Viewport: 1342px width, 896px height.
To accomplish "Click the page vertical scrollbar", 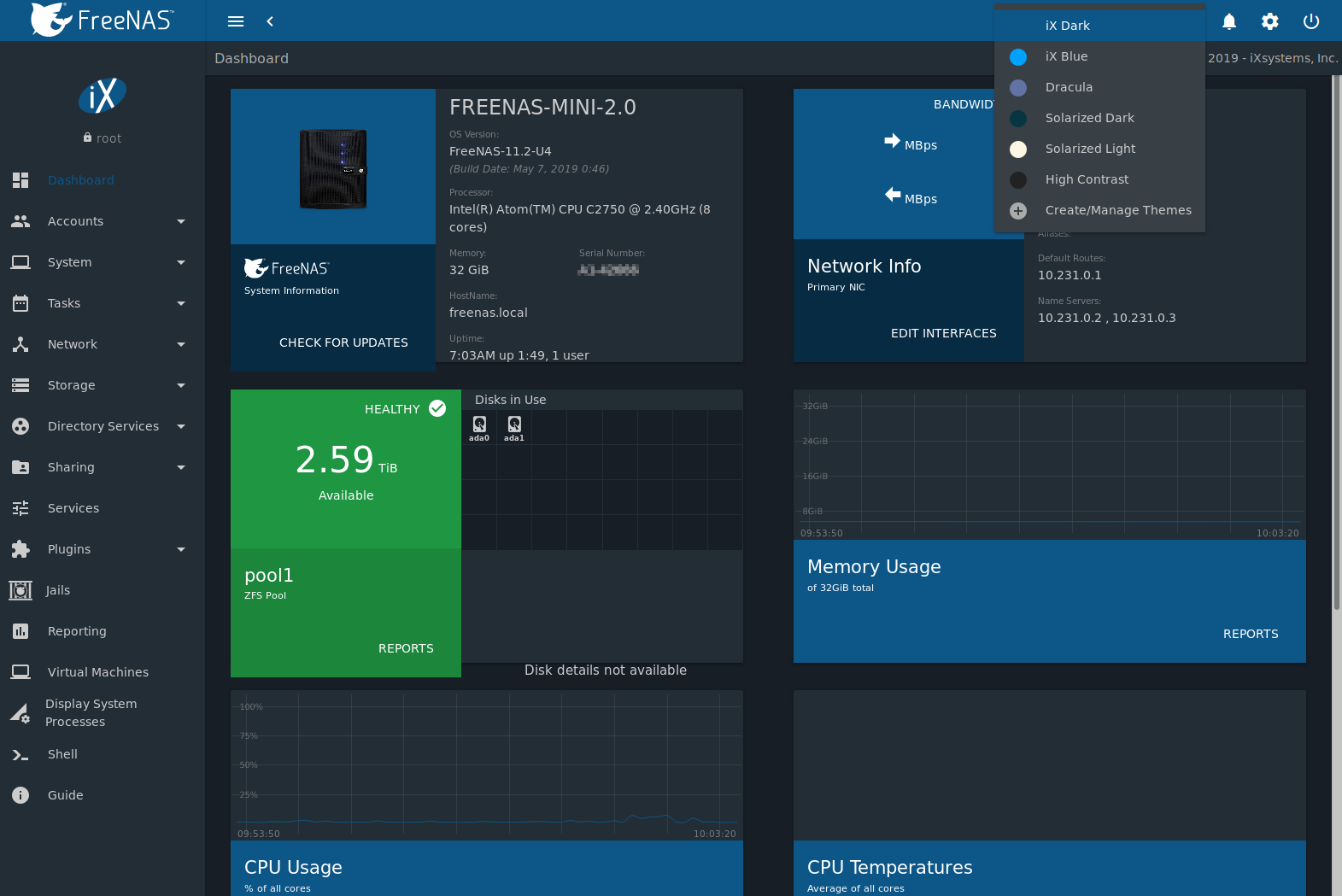I will click(1337, 342).
